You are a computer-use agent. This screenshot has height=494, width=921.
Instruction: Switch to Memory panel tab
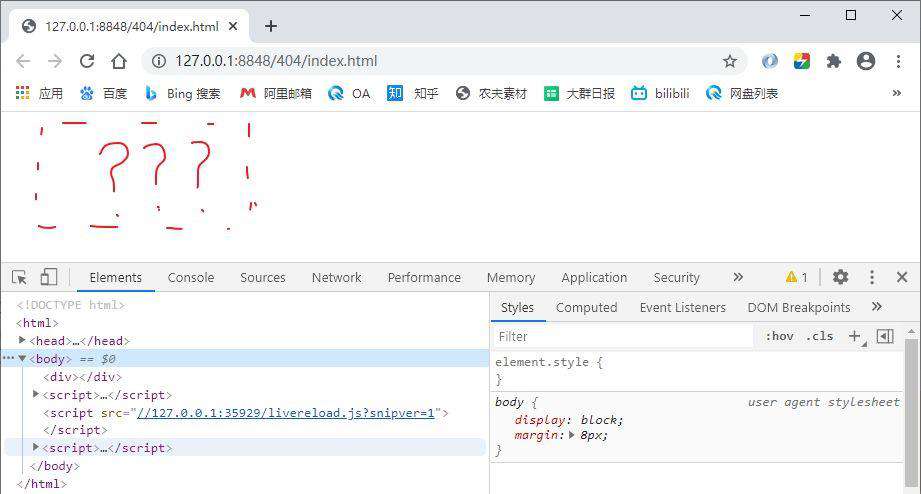511,277
